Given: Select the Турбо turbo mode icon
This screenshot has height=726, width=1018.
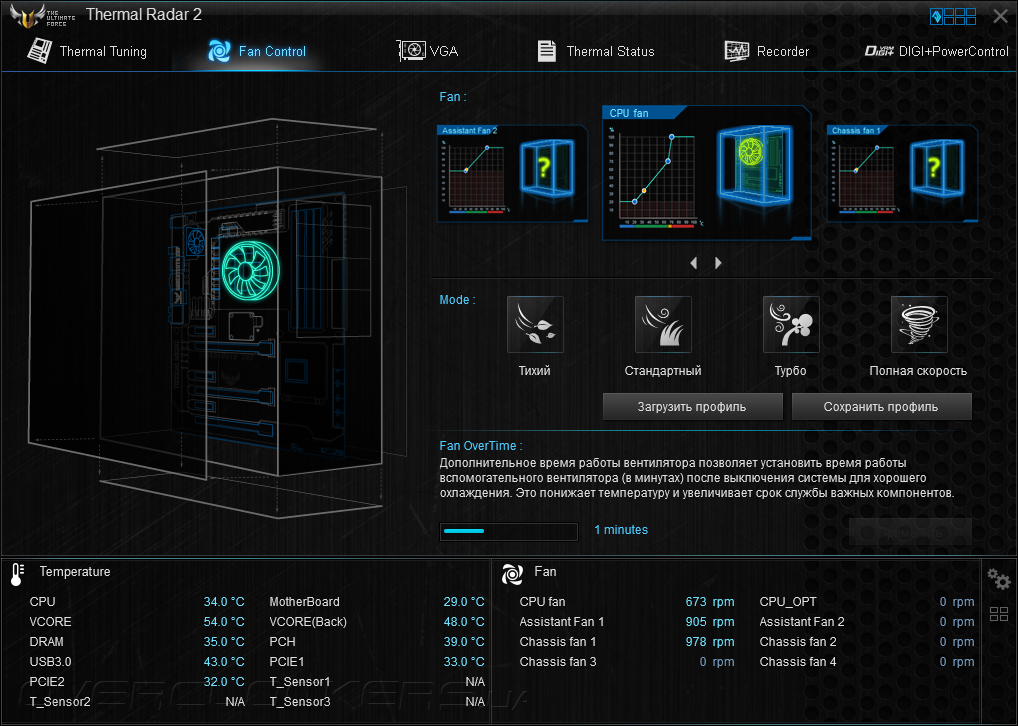Looking at the screenshot, I should tap(791, 325).
